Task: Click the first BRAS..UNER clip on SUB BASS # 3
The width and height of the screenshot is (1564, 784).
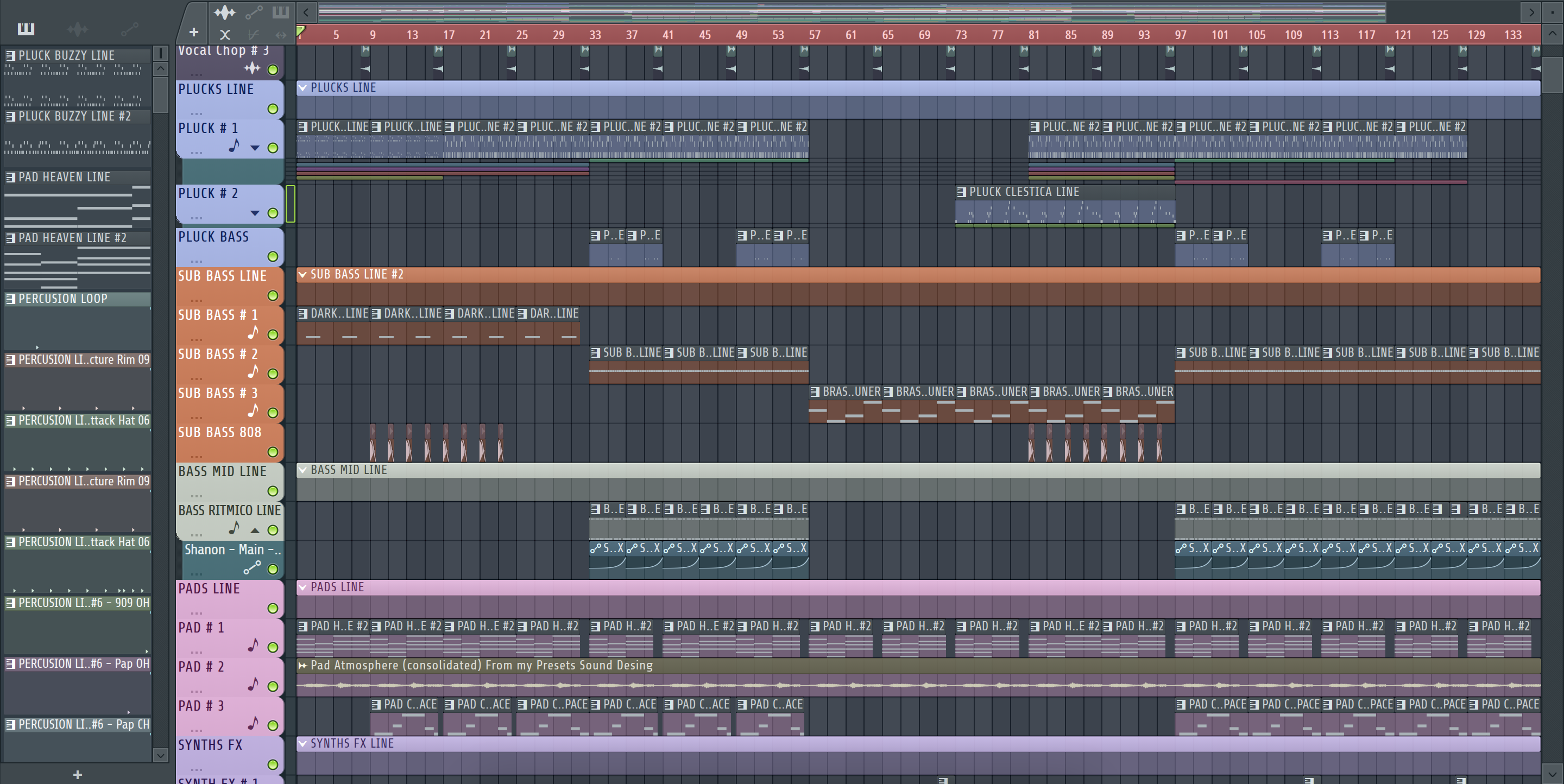Action: tap(845, 404)
